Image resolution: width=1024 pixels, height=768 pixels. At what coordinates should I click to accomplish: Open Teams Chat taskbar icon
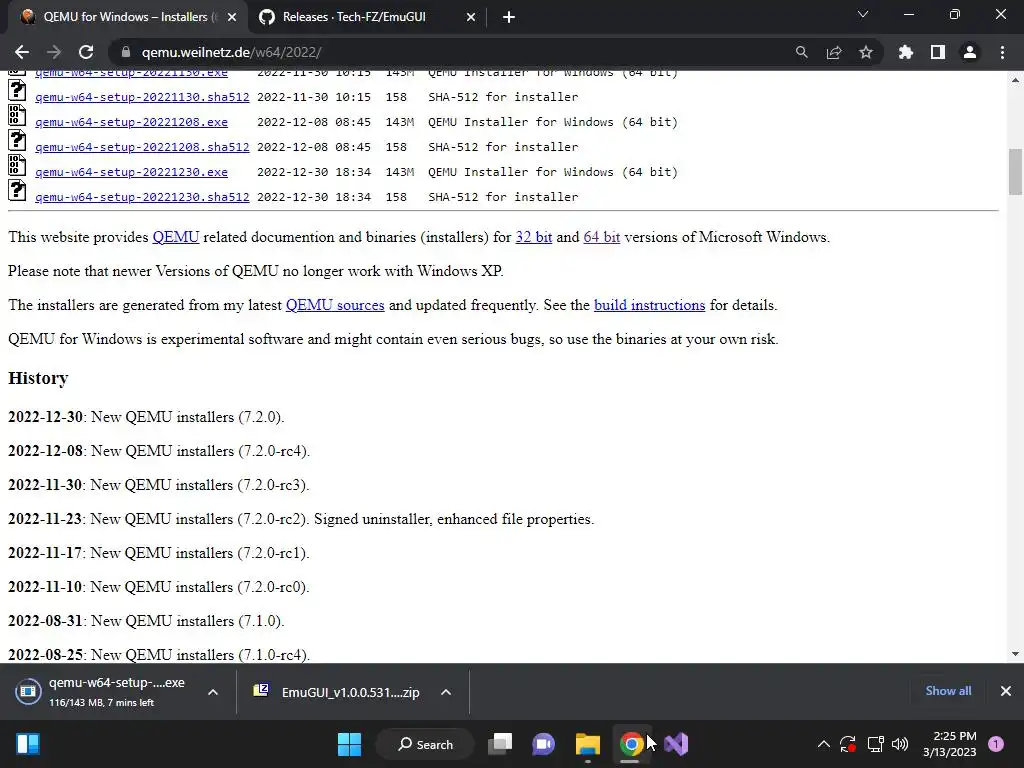tap(543, 744)
